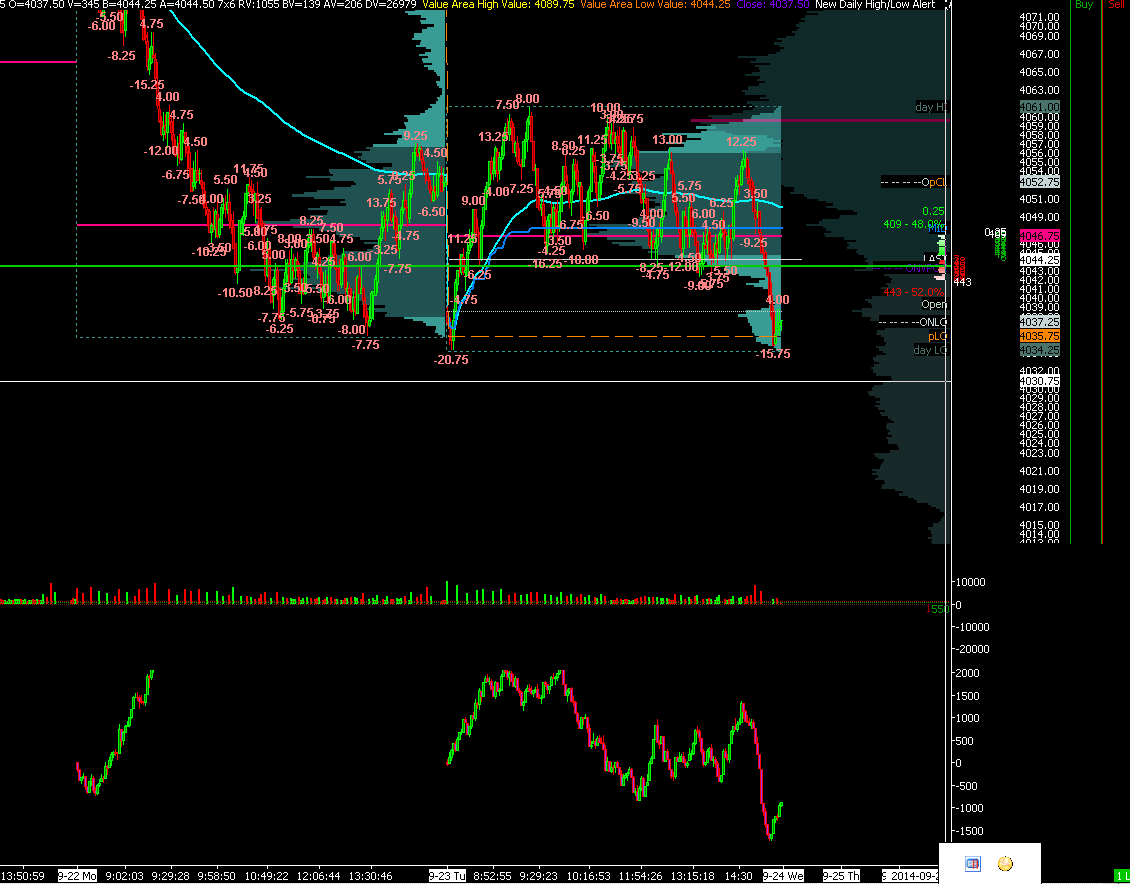Click the 4061.00 day high price label
Viewport: 1130px width, 884px height.
pyautogui.click(x=1039, y=107)
